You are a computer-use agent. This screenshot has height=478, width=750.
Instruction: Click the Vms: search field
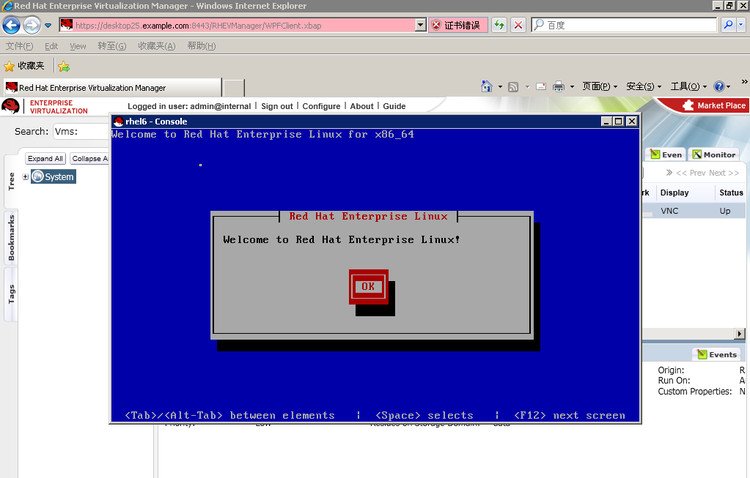coord(81,132)
